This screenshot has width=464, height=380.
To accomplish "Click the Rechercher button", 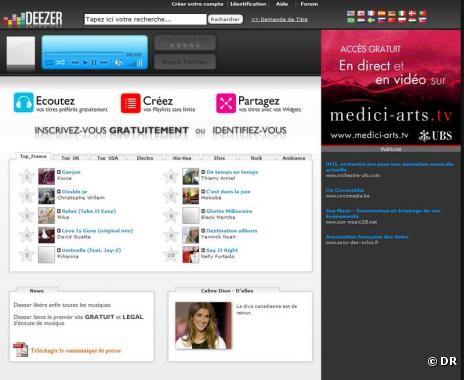I will pyautogui.click(x=225, y=19).
